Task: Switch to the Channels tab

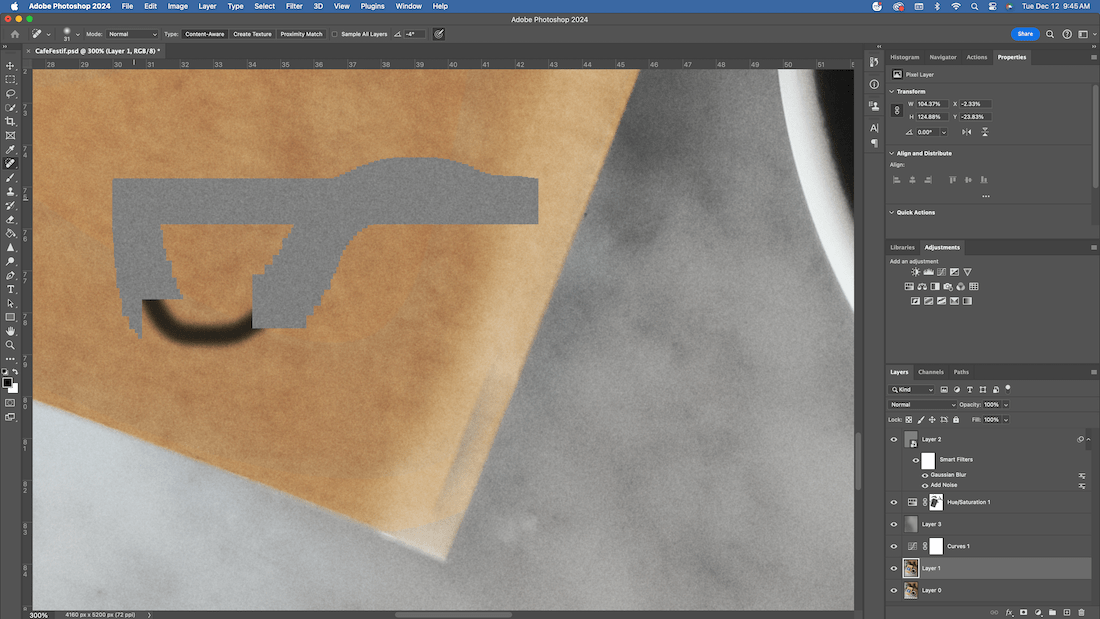Action: click(x=930, y=371)
